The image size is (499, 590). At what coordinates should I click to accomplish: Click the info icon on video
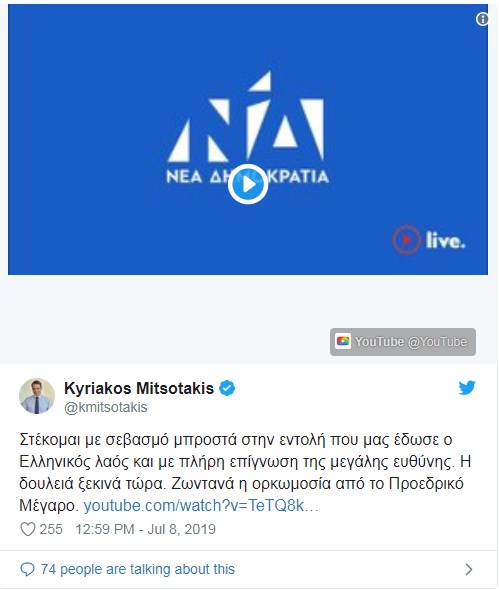482,19
